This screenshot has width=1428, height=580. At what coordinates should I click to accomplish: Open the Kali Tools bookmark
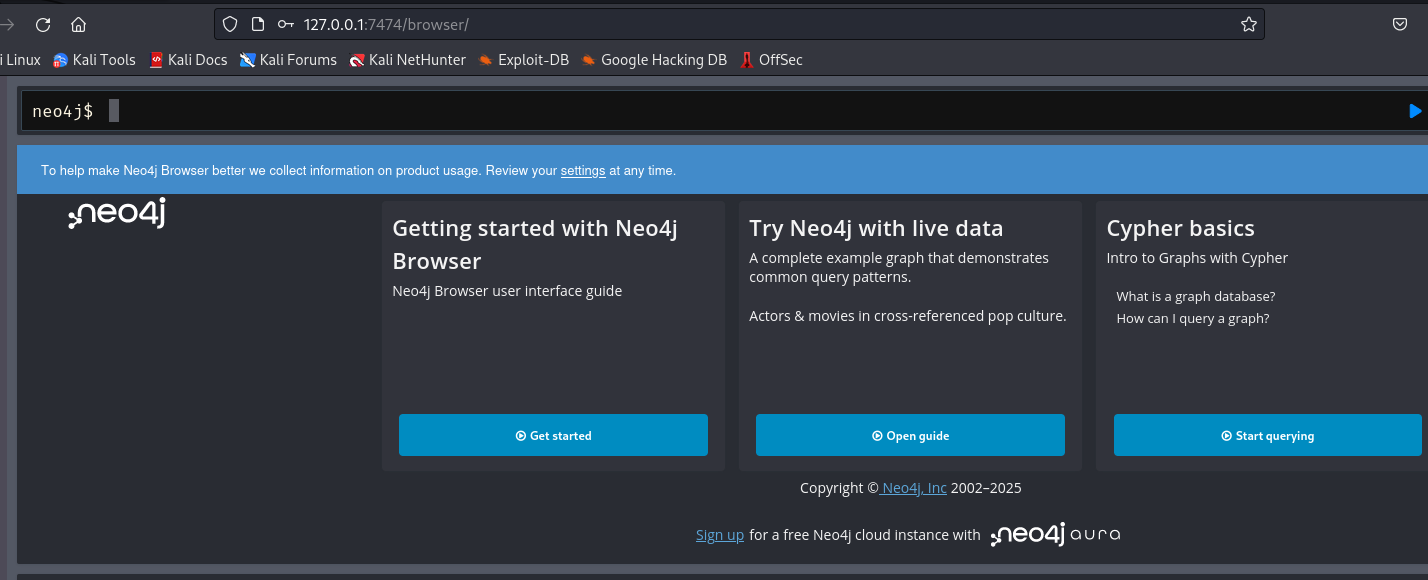[x=95, y=60]
